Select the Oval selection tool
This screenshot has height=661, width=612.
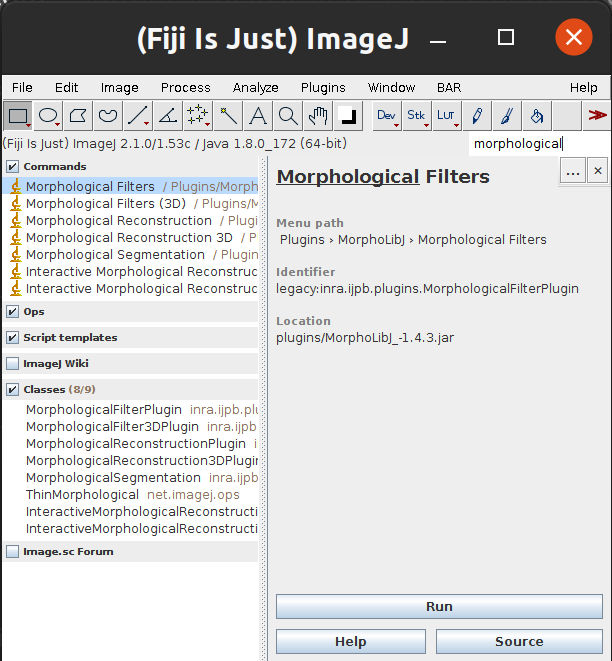point(48,116)
